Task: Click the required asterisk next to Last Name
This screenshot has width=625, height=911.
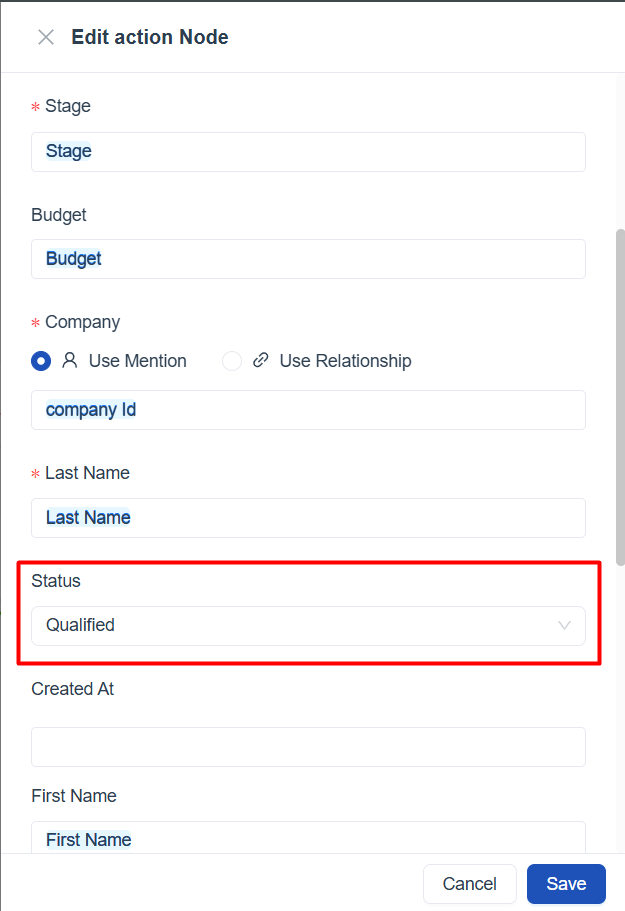Action: click(x=35, y=473)
